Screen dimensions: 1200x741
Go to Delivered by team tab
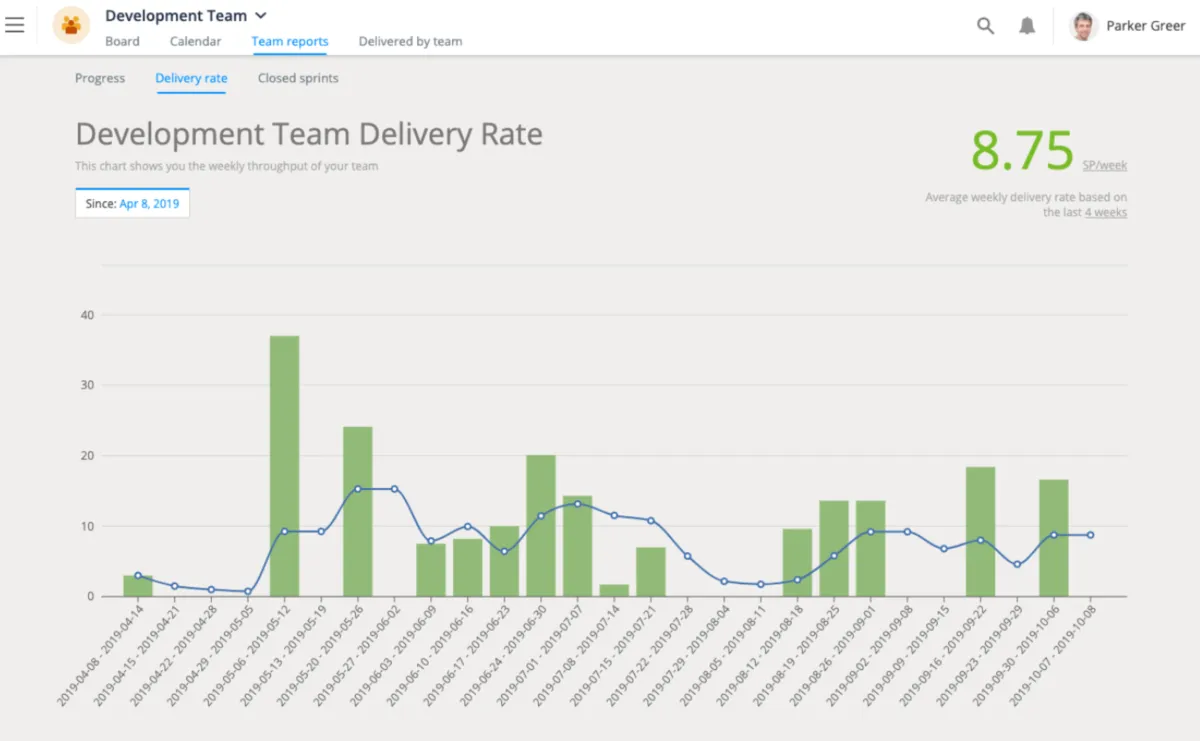coord(410,41)
